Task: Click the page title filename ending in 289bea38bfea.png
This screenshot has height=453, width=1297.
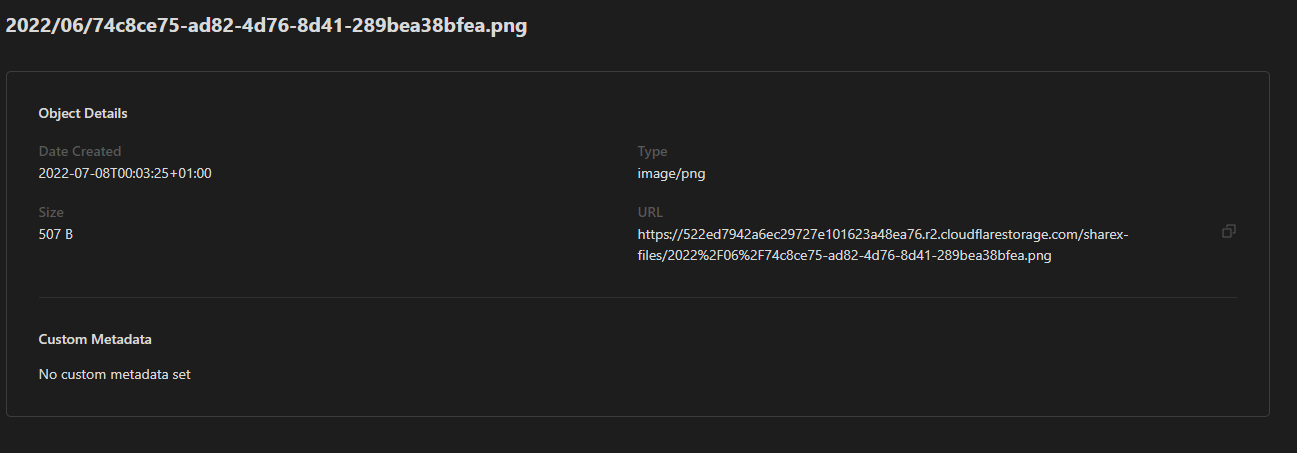Action: coord(266,26)
